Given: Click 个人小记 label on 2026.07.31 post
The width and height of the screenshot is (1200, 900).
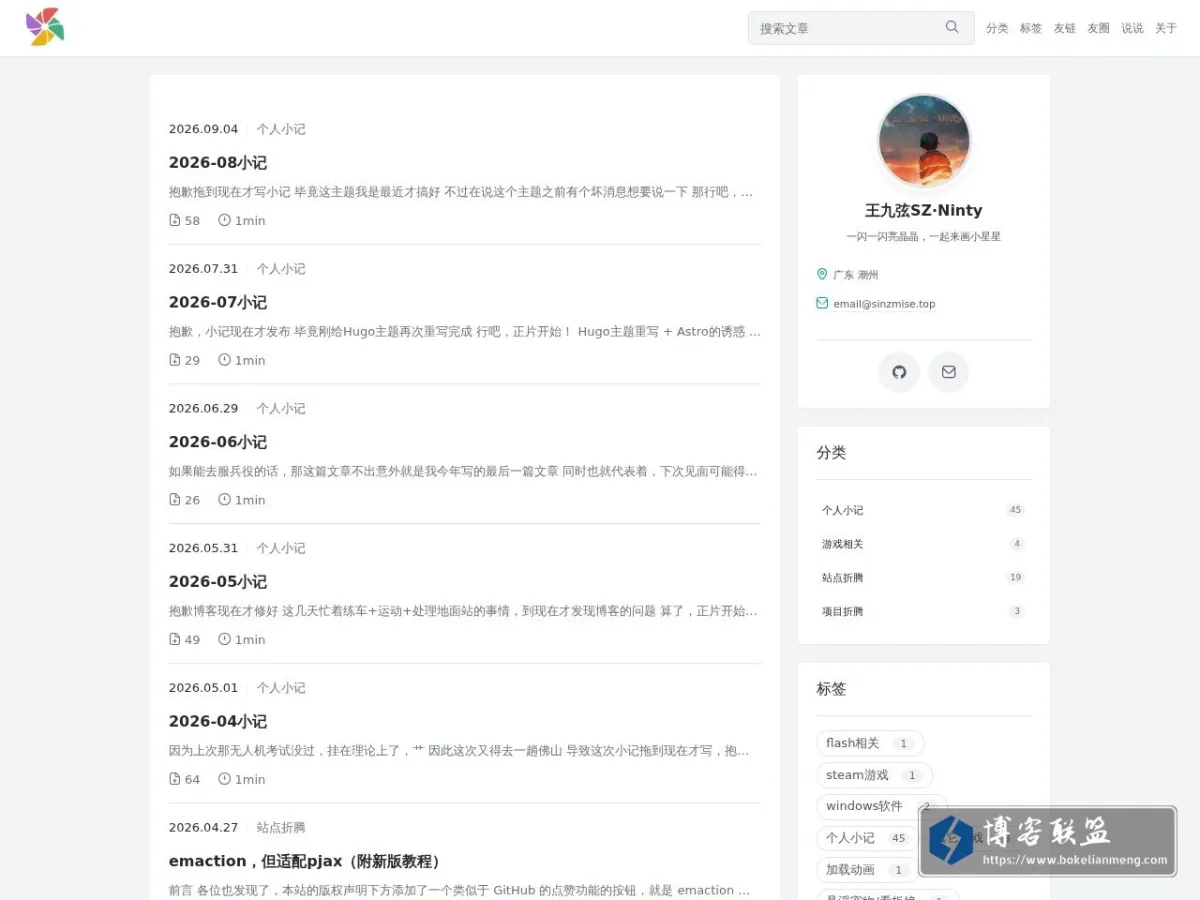Looking at the screenshot, I should click(281, 269).
